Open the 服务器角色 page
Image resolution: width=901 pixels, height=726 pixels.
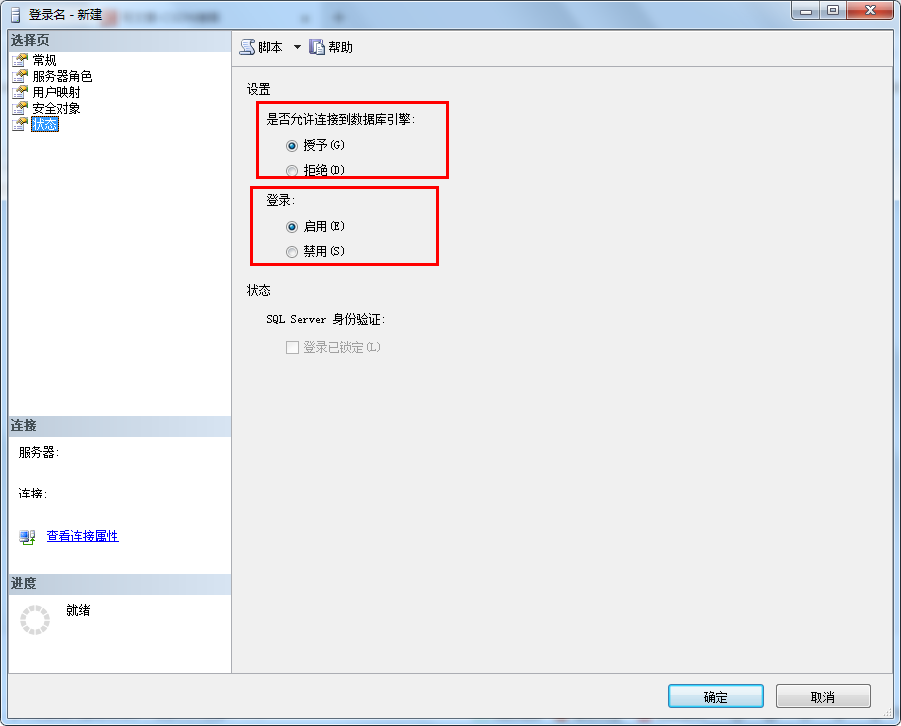click(62, 76)
